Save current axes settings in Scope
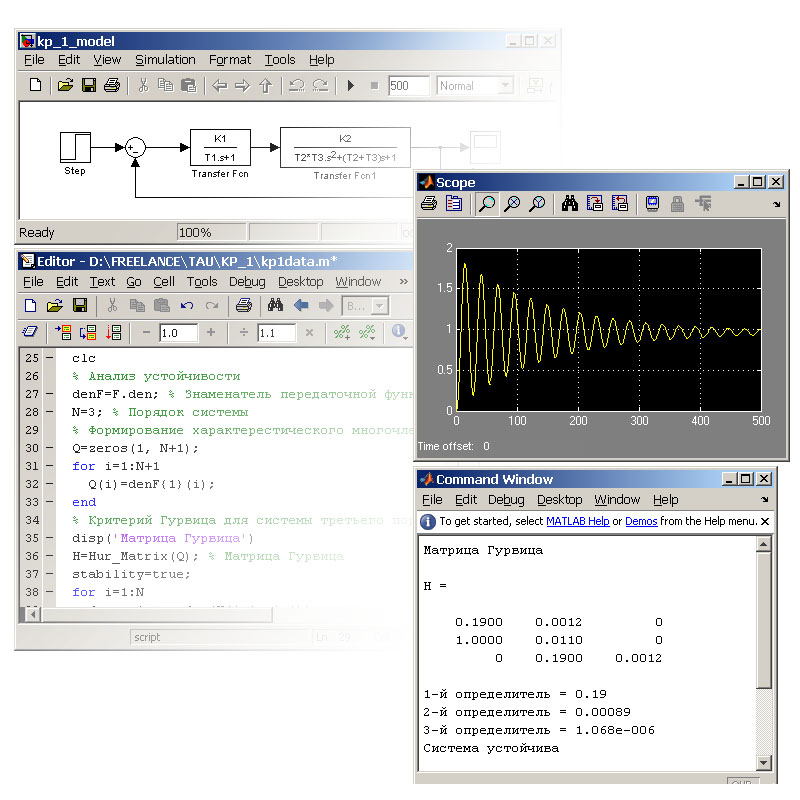Screen dimensions: 800x800 pos(595,204)
